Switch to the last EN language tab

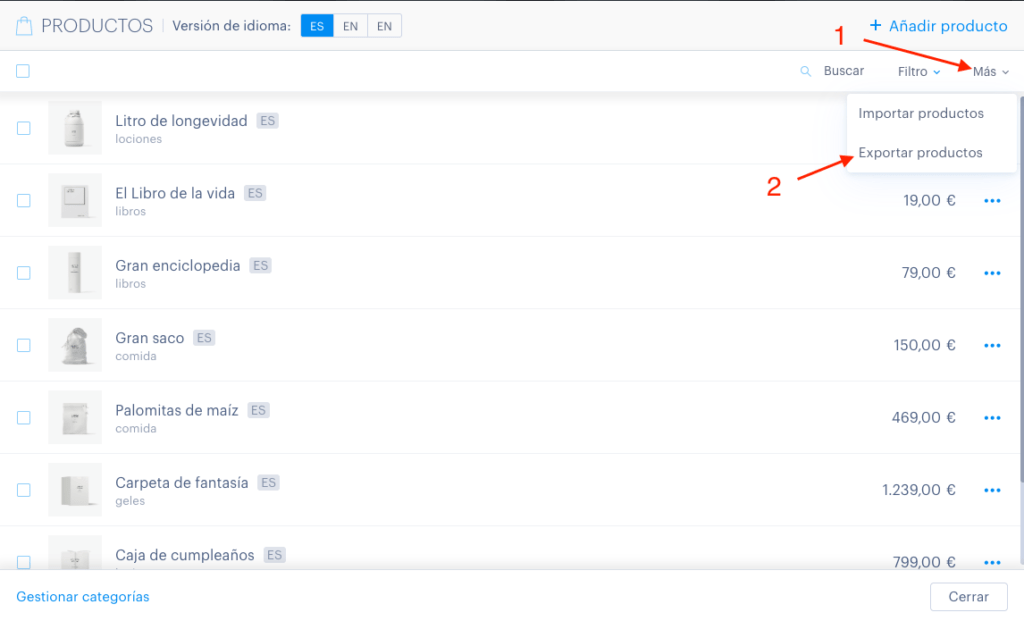[385, 26]
